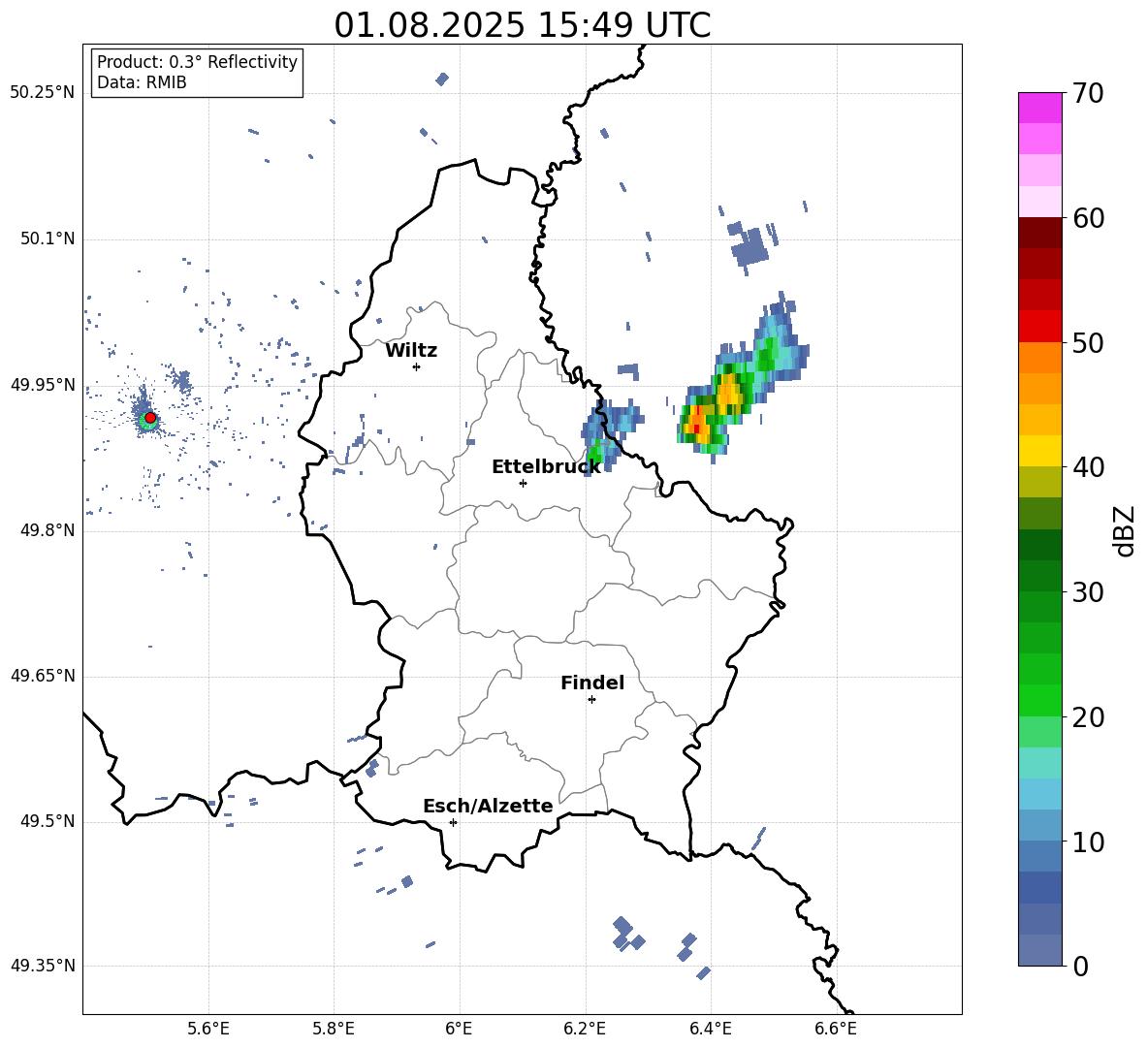The image size is (1148, 1048).
Task: Click the Wiltz city label
Action: click(411, 351)
